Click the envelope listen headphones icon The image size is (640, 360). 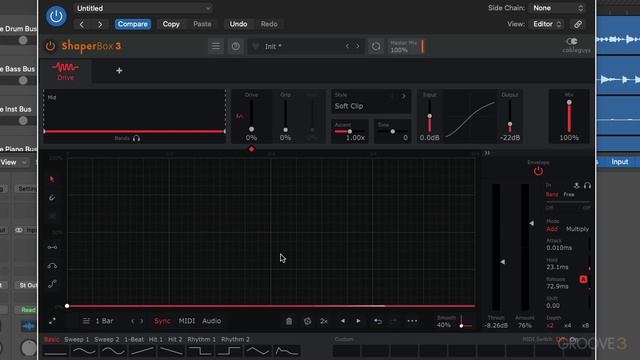click(x=587, y=186)
